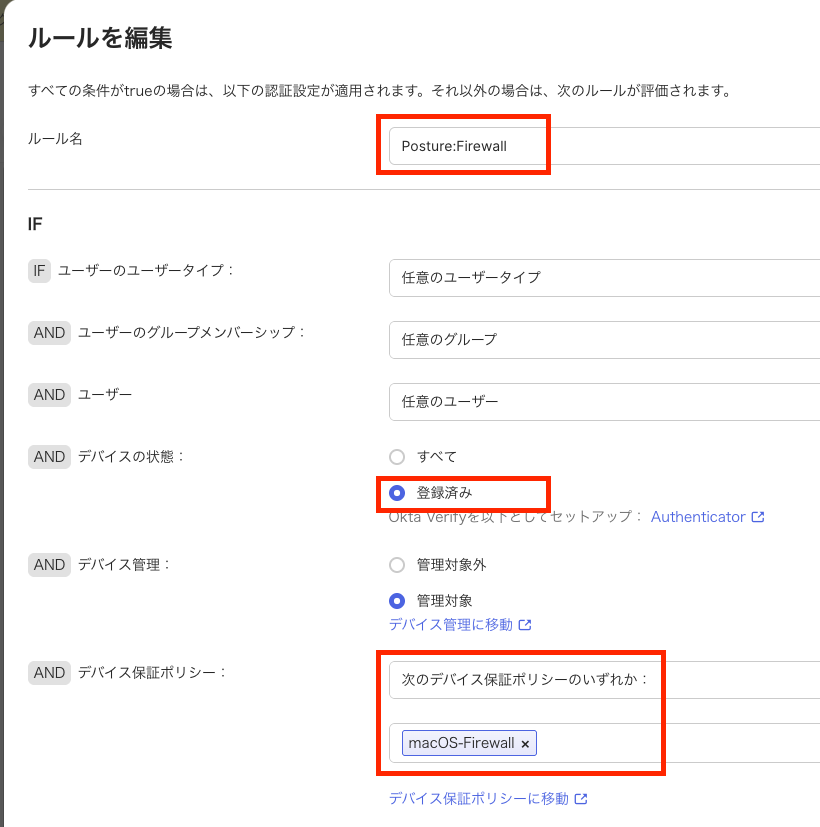Click the AND badge beside デバイスの状態
The width and height of the screenshot is (820, 827).
tap(49, 457)
